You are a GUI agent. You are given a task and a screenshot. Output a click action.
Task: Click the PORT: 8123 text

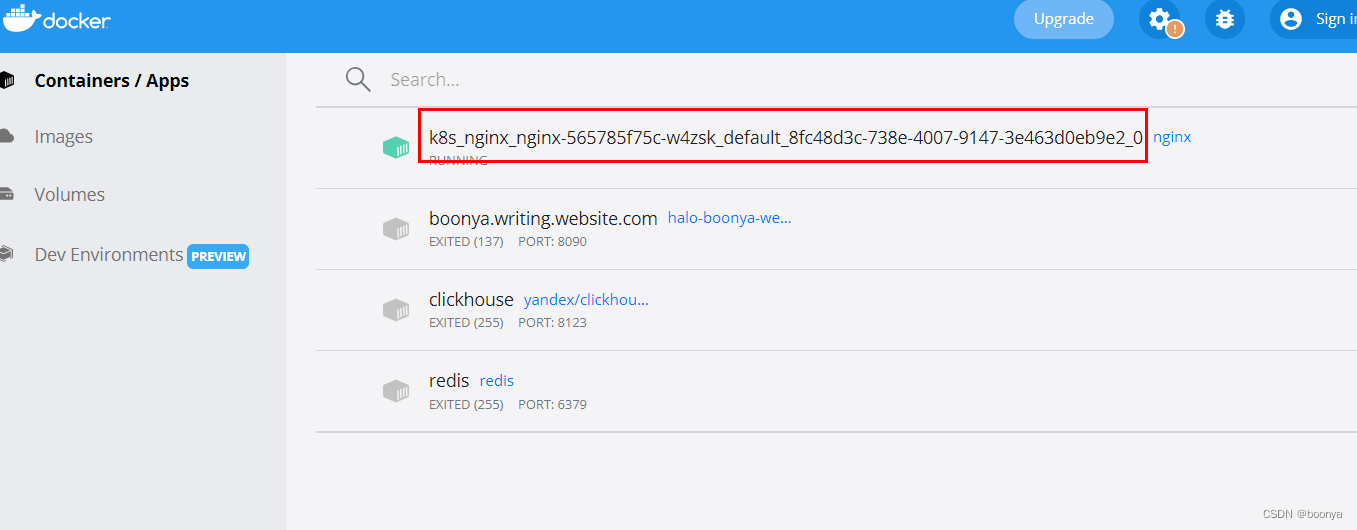pyautogui.click(x=552, y=323)
